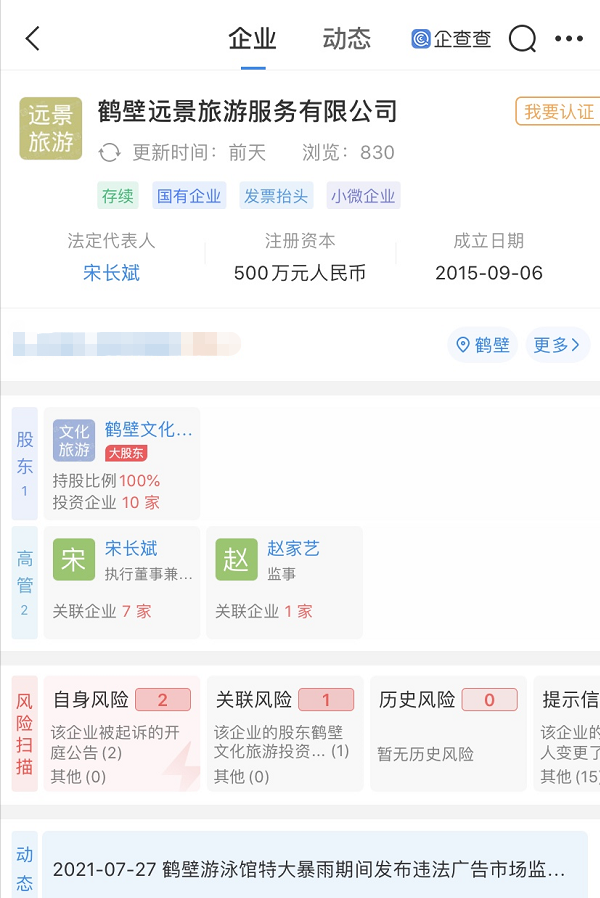This screenshot has width=600, height=898.
Task: Switch to the 动态 tab
Action: coord(346,39)
